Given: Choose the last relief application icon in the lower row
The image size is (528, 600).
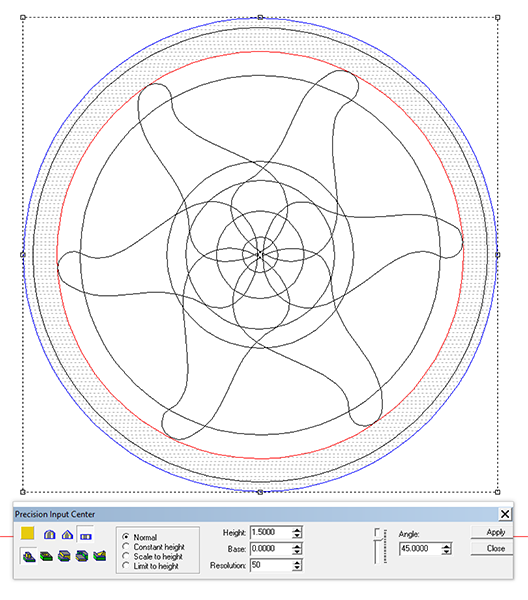Looking at the screenshot, I should point(99,556).
